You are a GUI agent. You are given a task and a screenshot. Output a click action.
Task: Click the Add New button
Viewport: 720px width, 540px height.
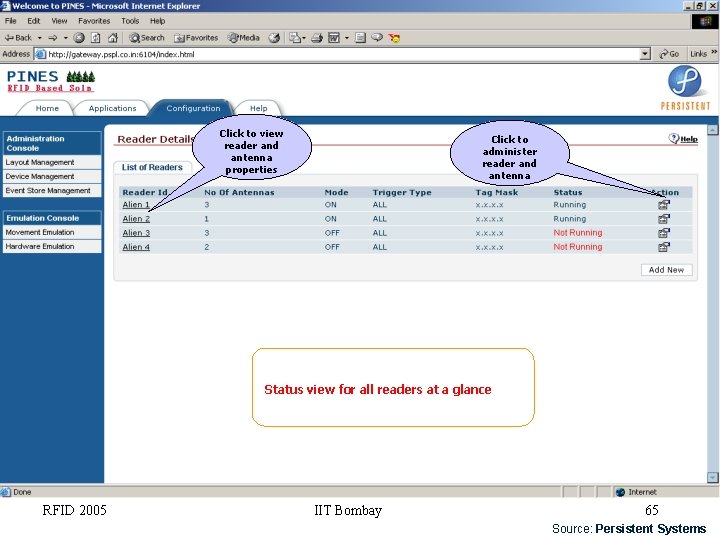point(666,270)
